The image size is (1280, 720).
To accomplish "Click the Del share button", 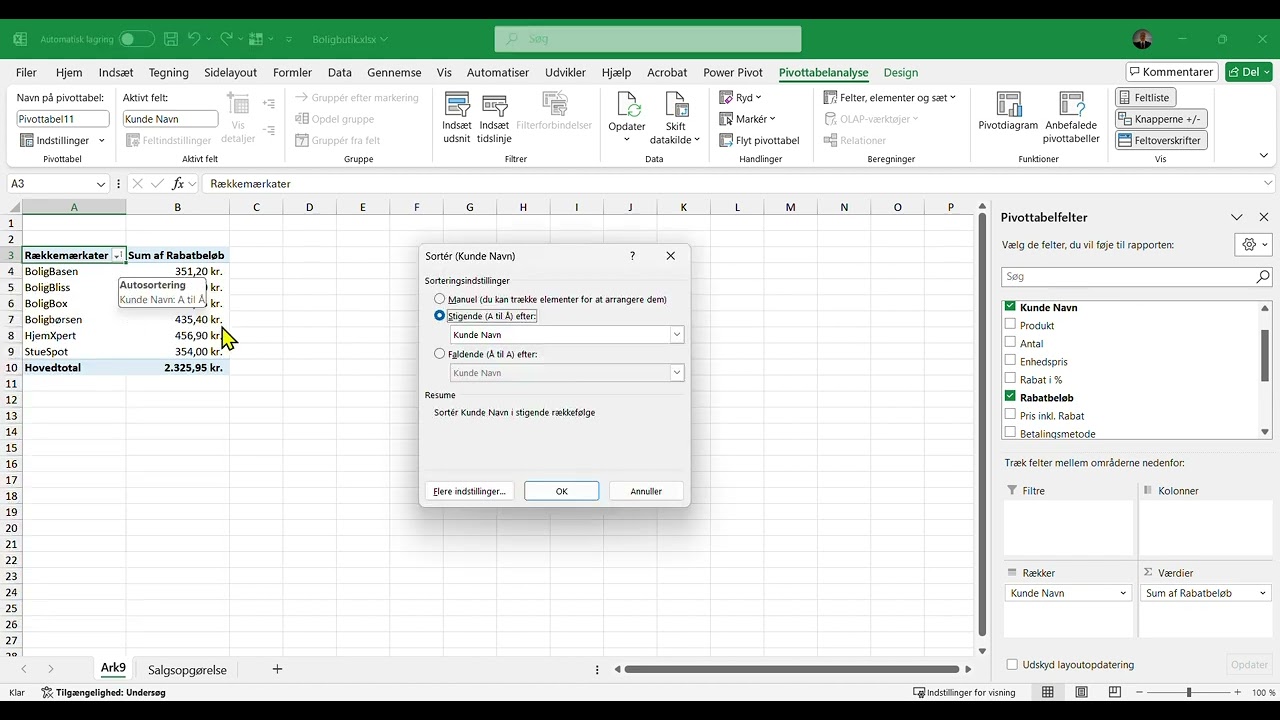I will pos(1249,72).
